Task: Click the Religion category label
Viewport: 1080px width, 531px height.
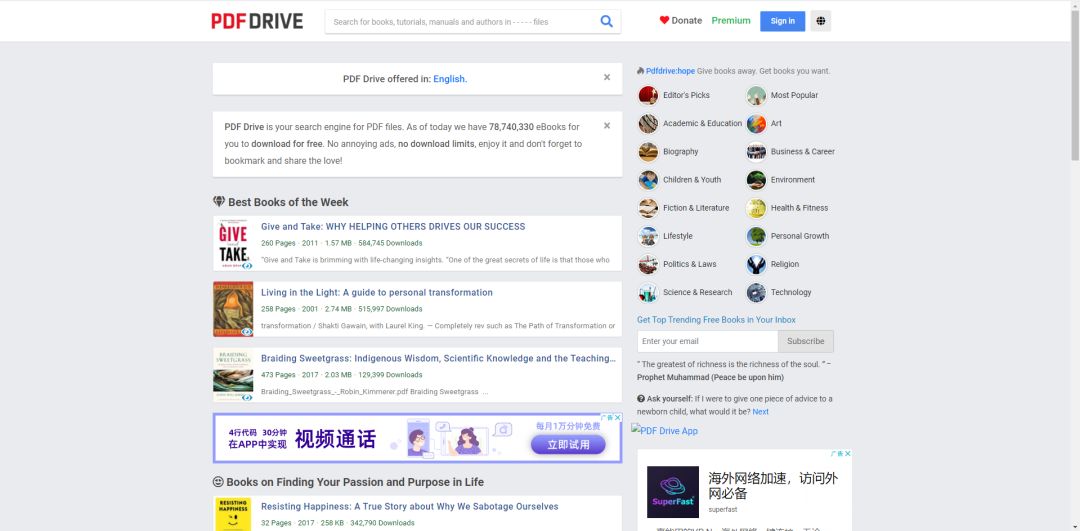Action: [785, 264]
